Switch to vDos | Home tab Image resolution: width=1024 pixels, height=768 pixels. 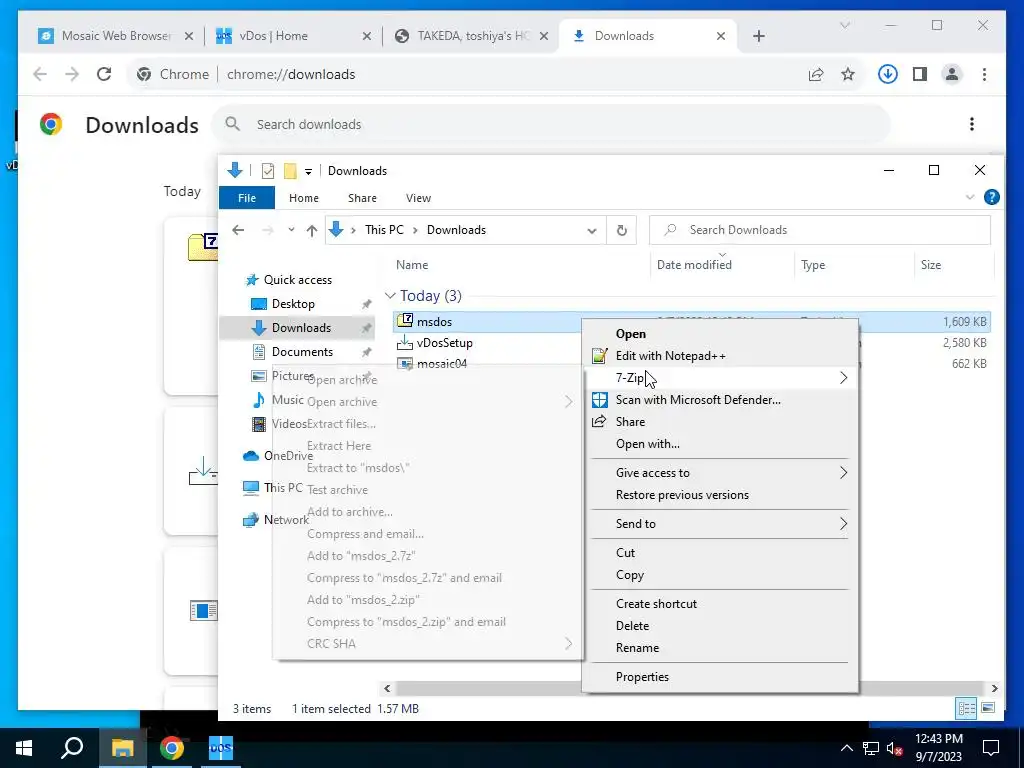(293, 36)
